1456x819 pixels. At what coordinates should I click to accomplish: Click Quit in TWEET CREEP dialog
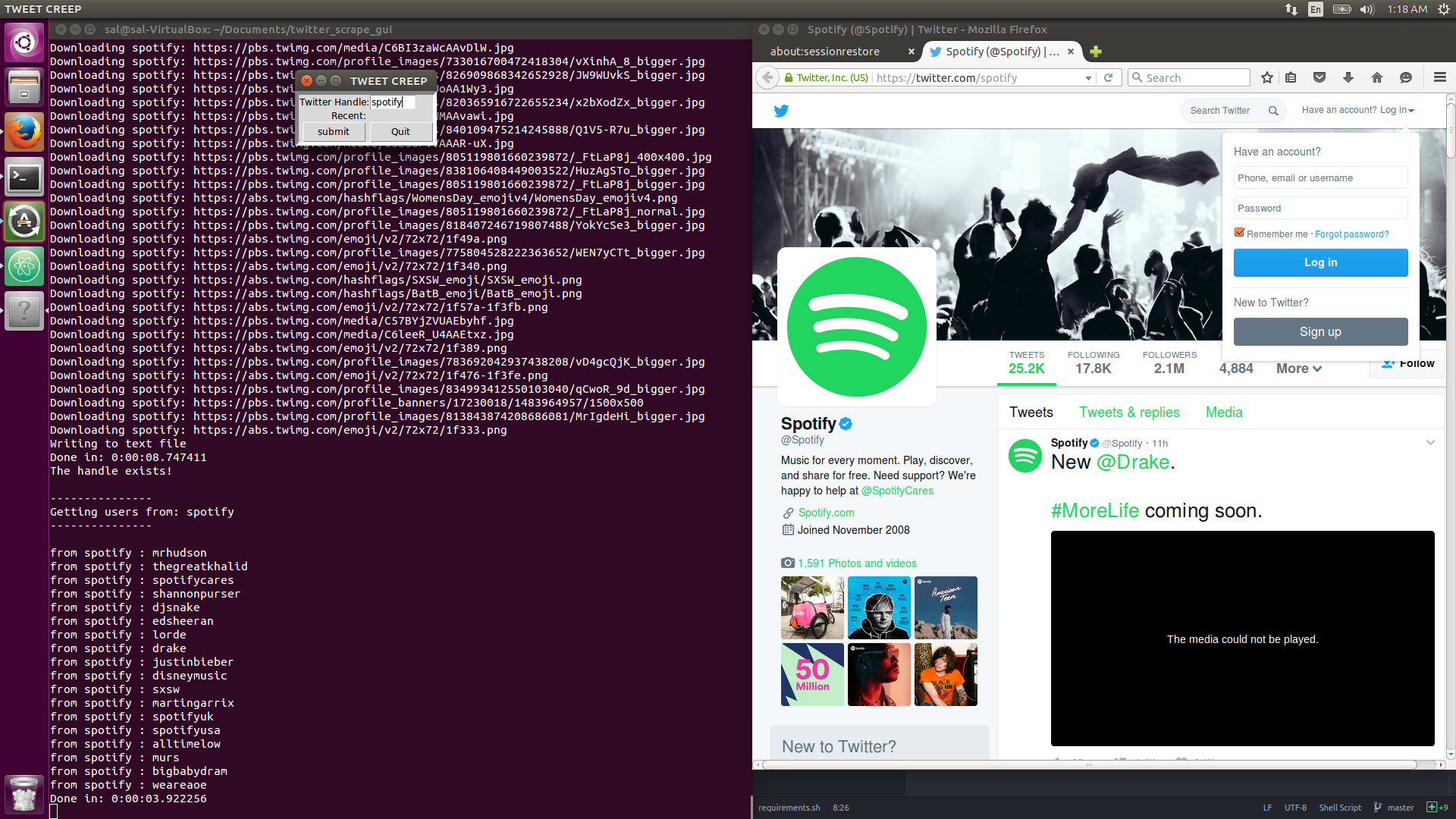click(x=400, y=132)
